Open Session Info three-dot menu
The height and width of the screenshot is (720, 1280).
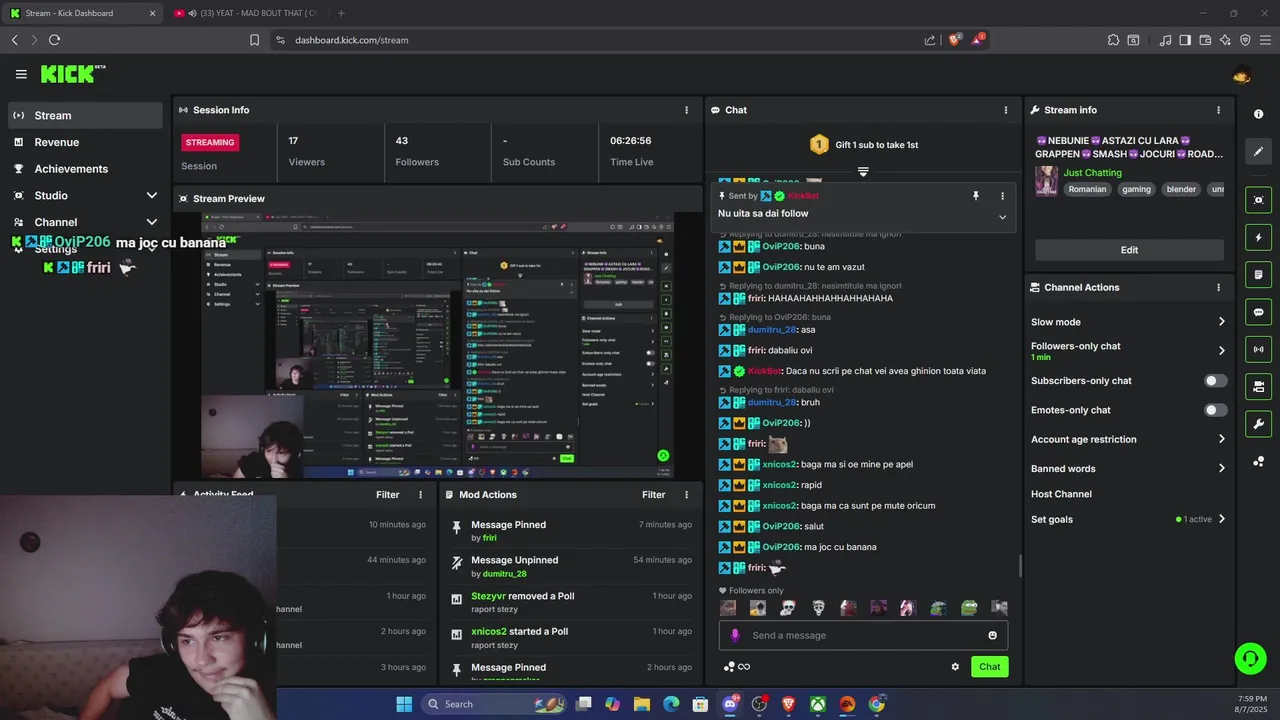tap(686, 110)
